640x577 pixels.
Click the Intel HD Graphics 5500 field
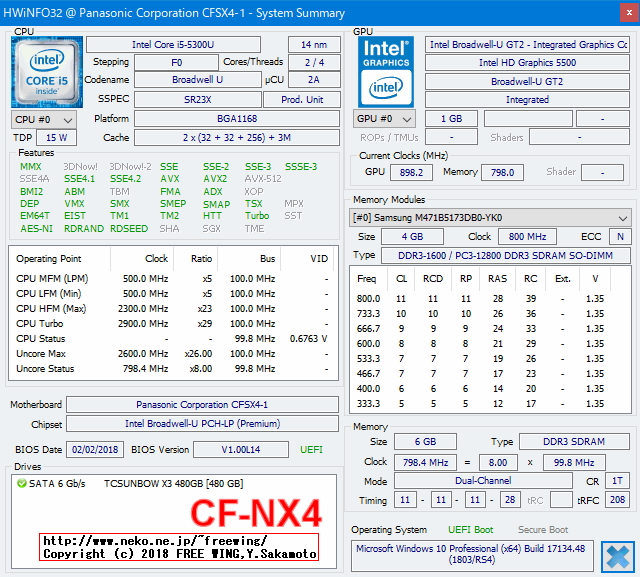(x=527, y=62)
